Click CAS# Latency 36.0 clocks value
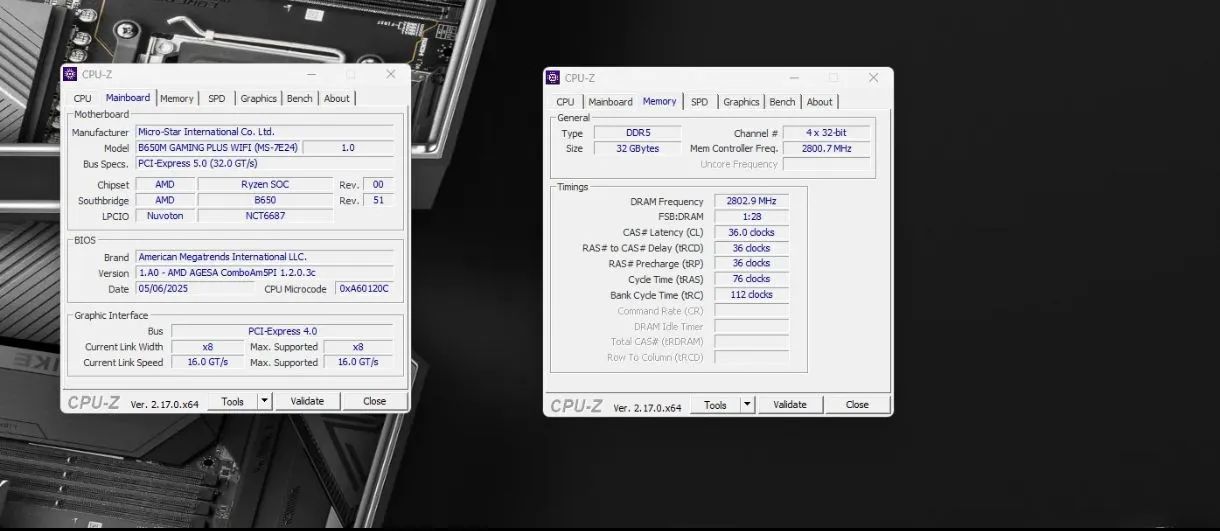This screenshot has width=1220, height=531. click(751, 232)
